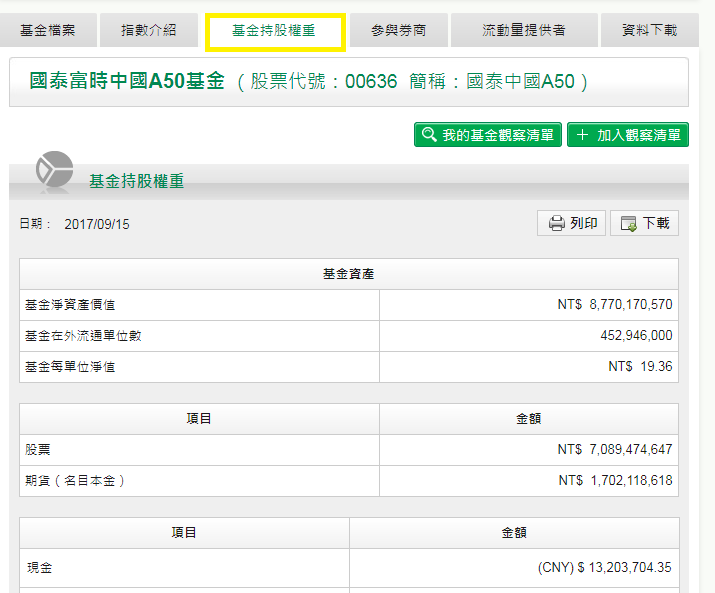The width and height of the screenshot is (715, 593).
Task: Click the printer icon next to 列印
Action: [x=556, y=224]
